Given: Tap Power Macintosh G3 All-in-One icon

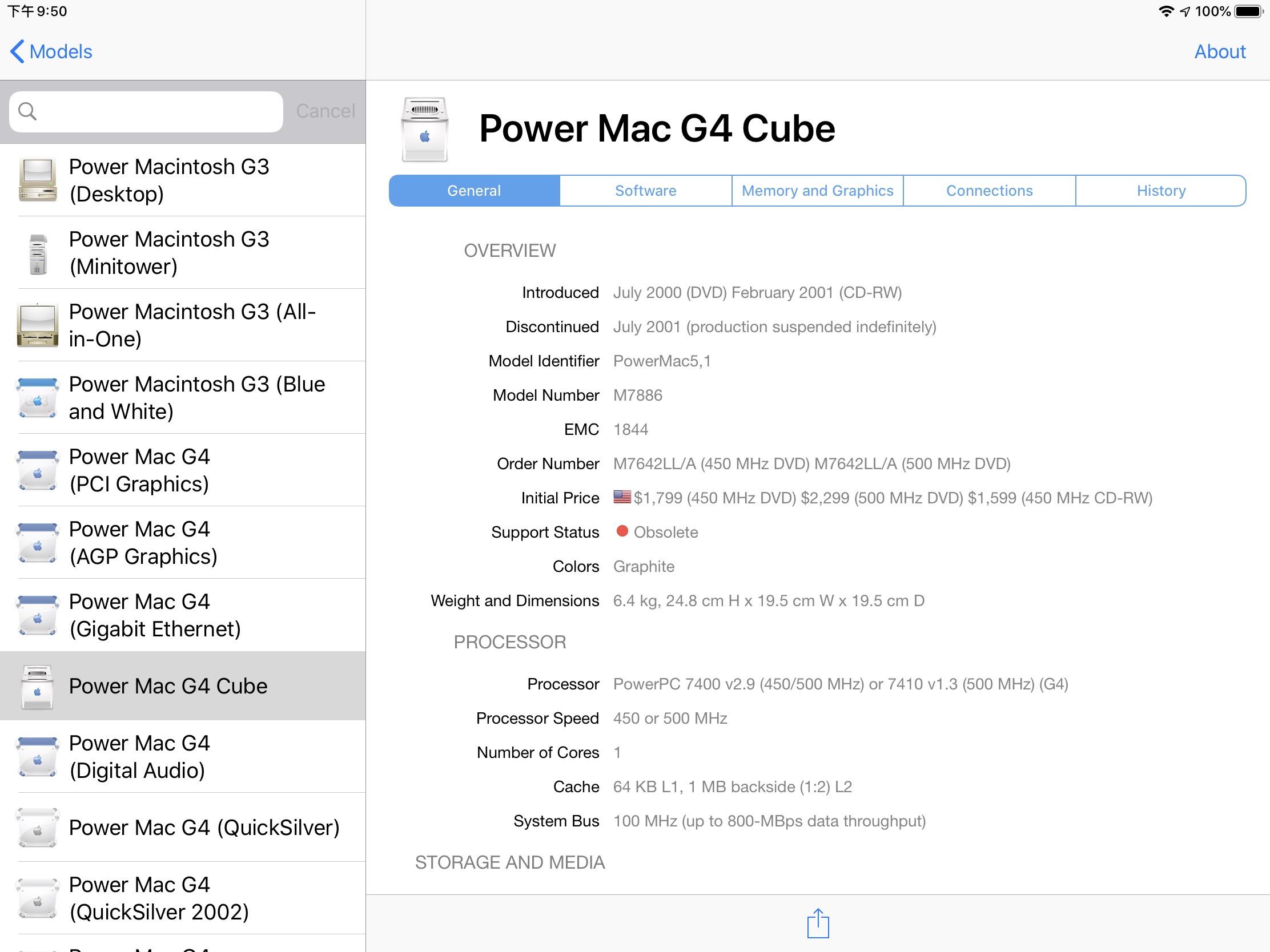Looking at the screenshot, I should [38, 325].
